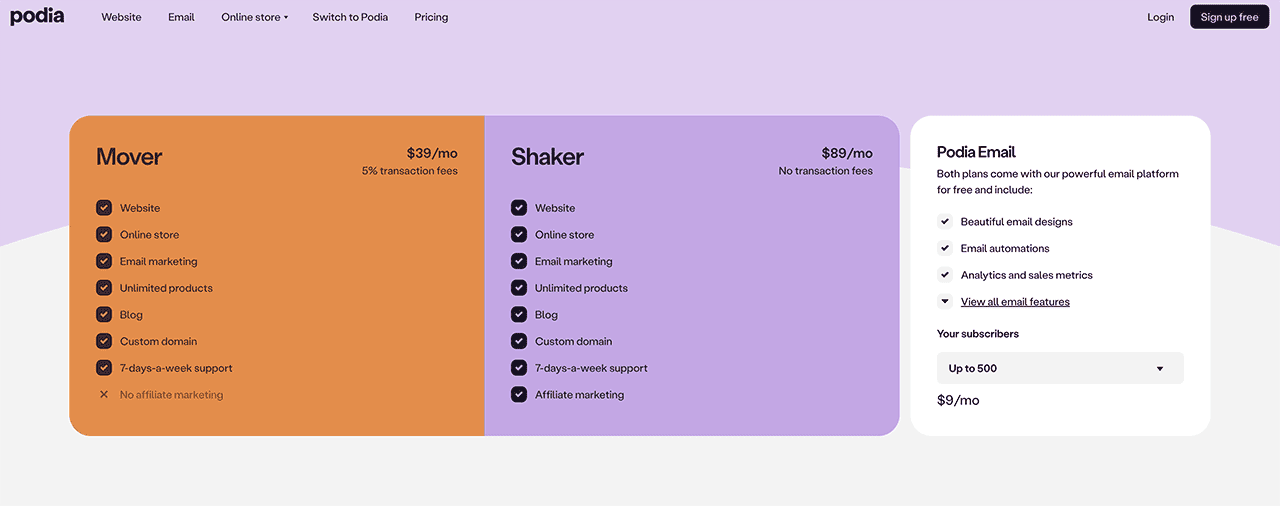
Task: Select the Shaker plan heading
Action: (547, 157)
